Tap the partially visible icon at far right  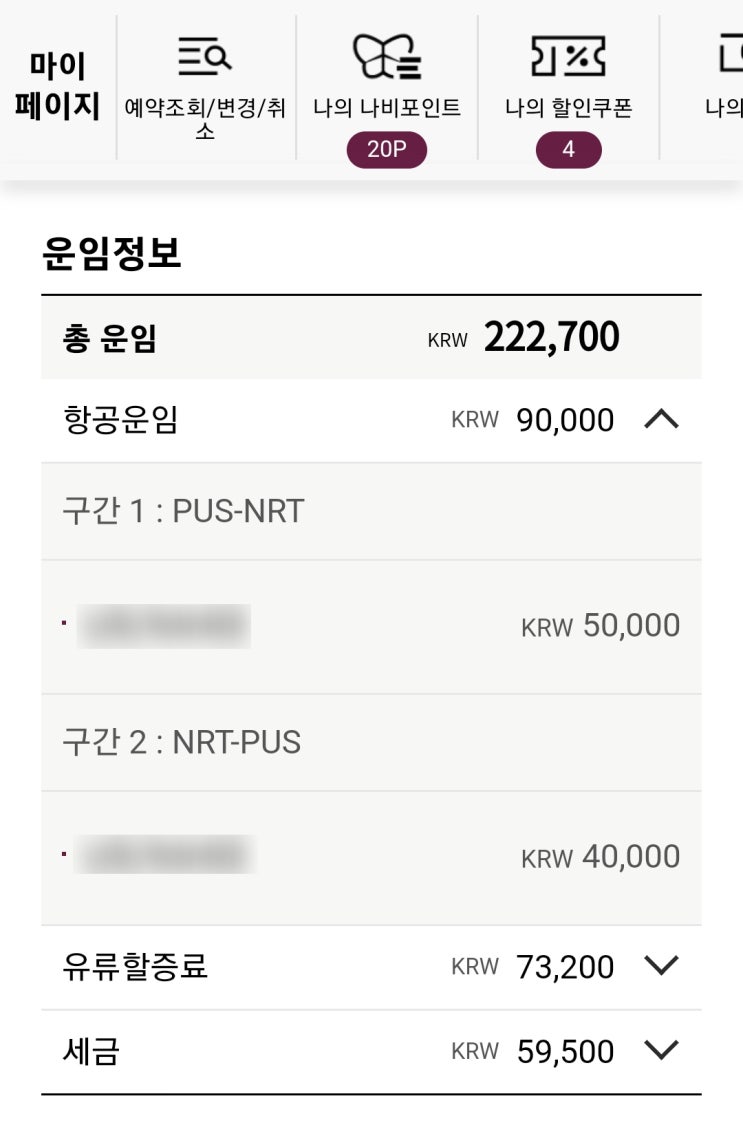[x=730, y=57]
